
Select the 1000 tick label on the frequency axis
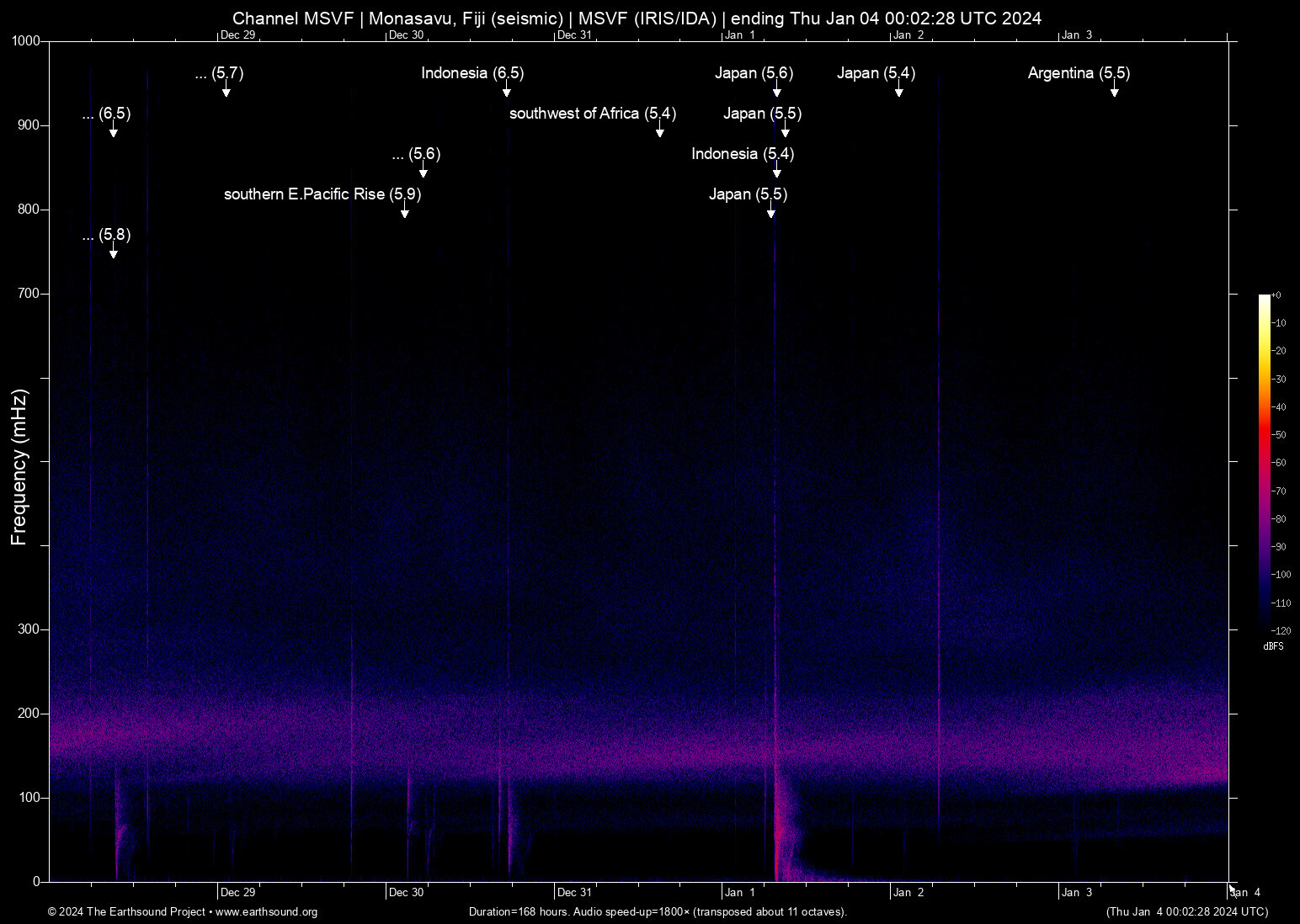point(25,41)
